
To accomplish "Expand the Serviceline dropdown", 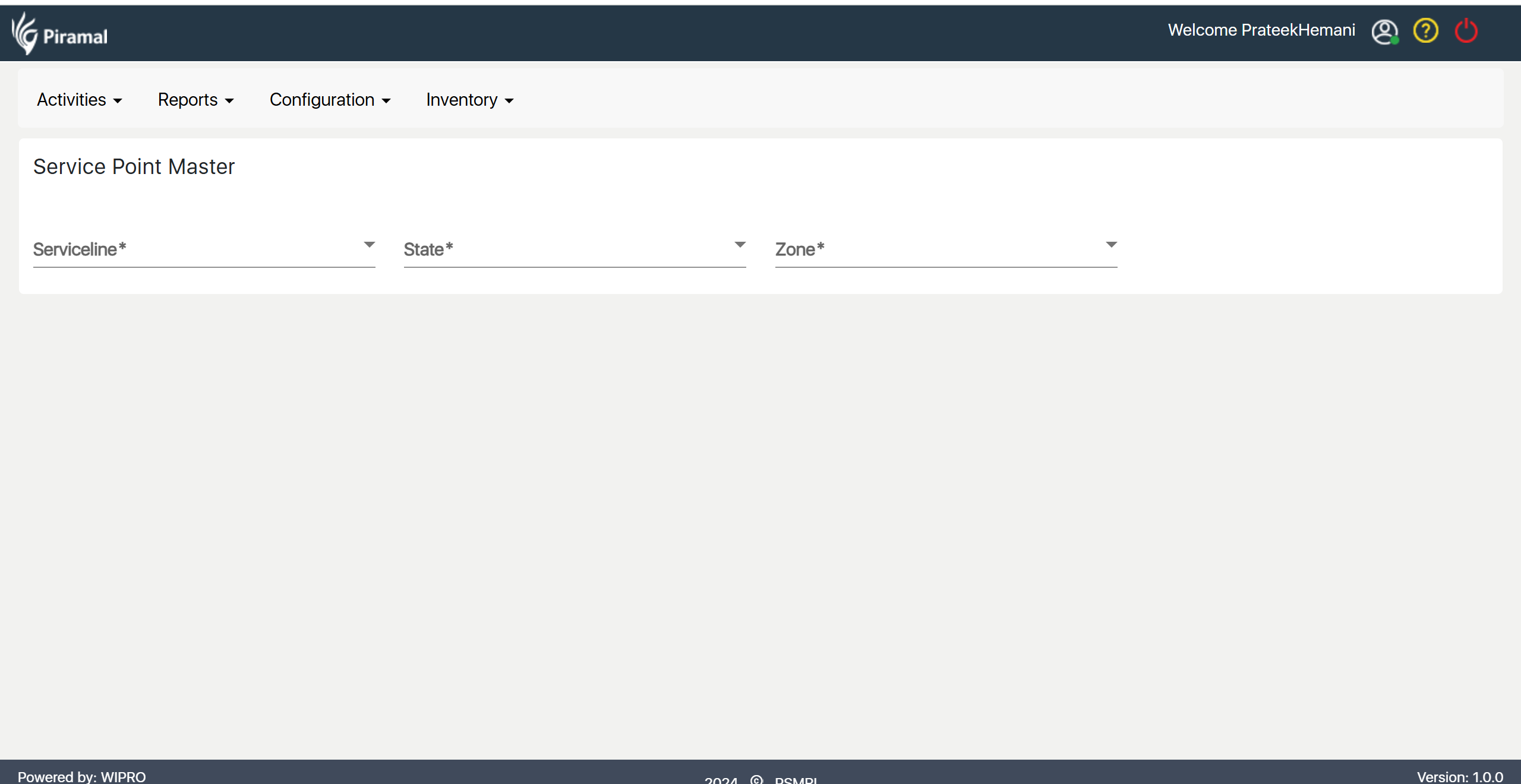I will tap(204, 249).
